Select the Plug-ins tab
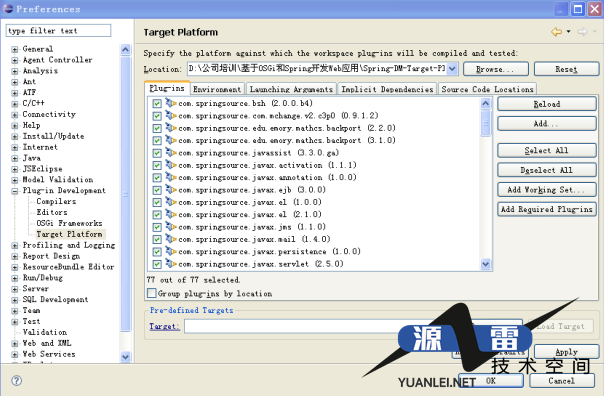 tap(167, 88)
